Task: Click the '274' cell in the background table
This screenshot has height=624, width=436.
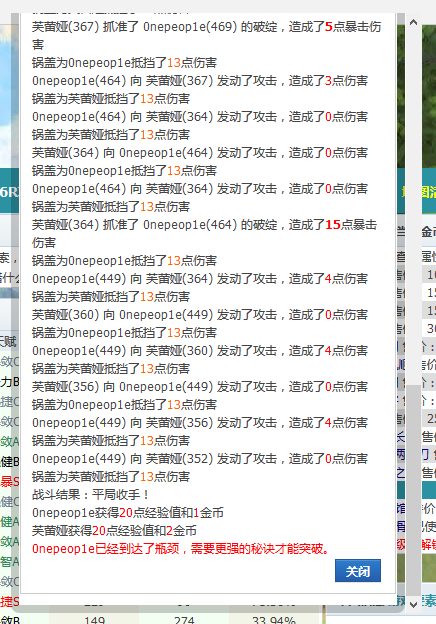Action: coord(184,620)
